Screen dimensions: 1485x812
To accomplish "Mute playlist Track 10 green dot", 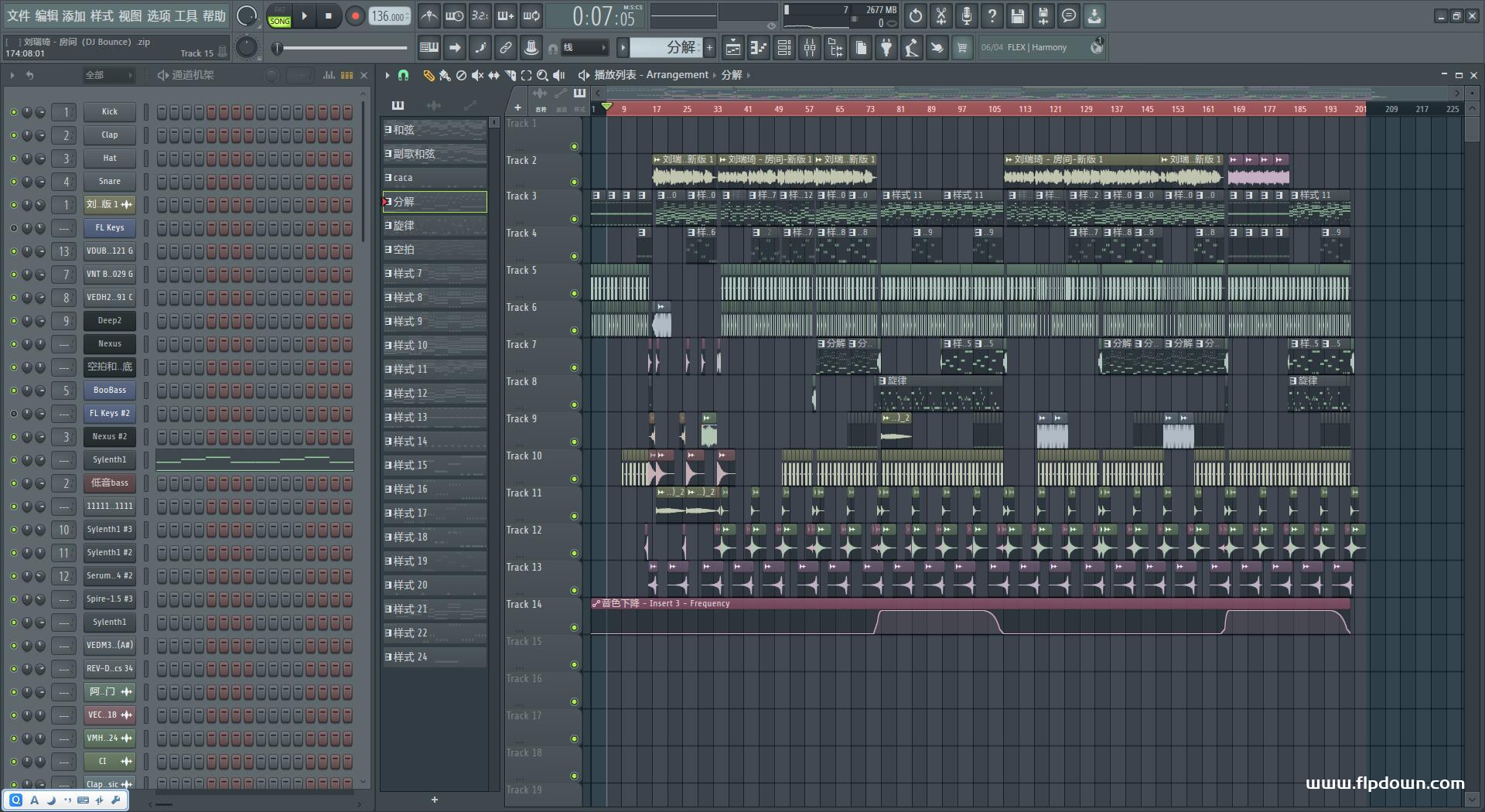I will click(574, 479).
